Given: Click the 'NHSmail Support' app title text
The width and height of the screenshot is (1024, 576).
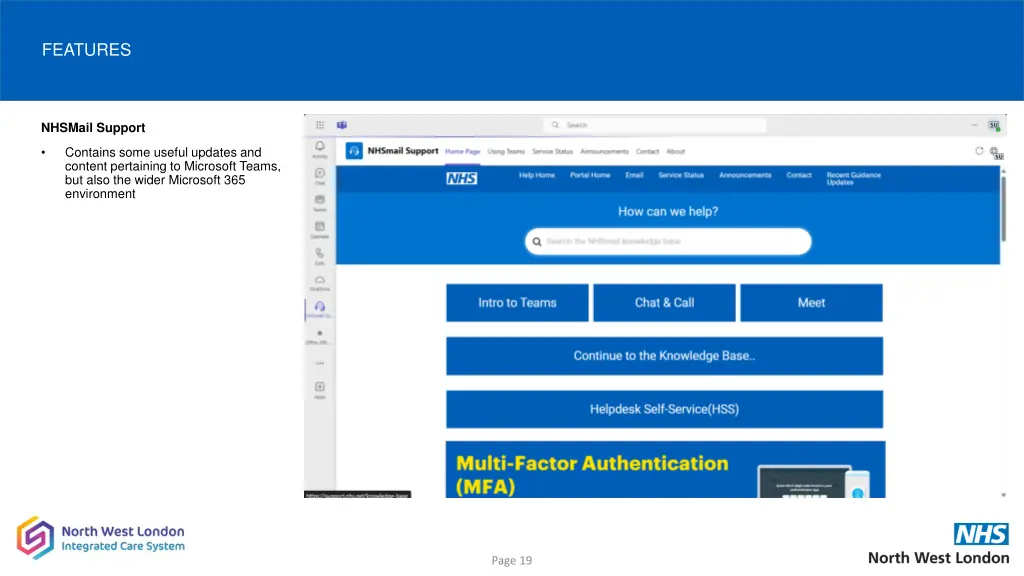Looking at the screenshot, I should [403, 151].
